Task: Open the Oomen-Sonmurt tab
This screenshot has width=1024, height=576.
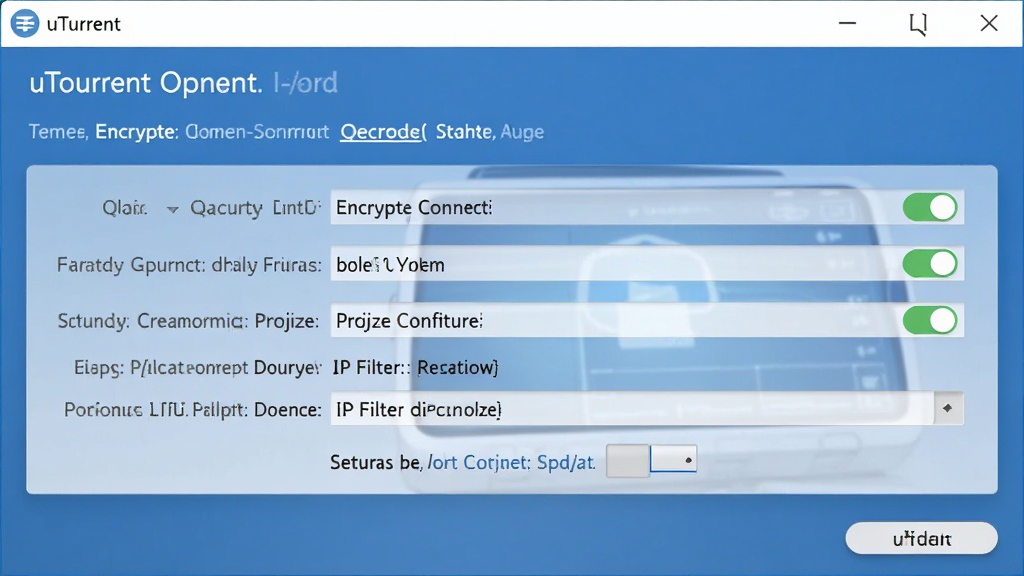Action: [257, 132]
